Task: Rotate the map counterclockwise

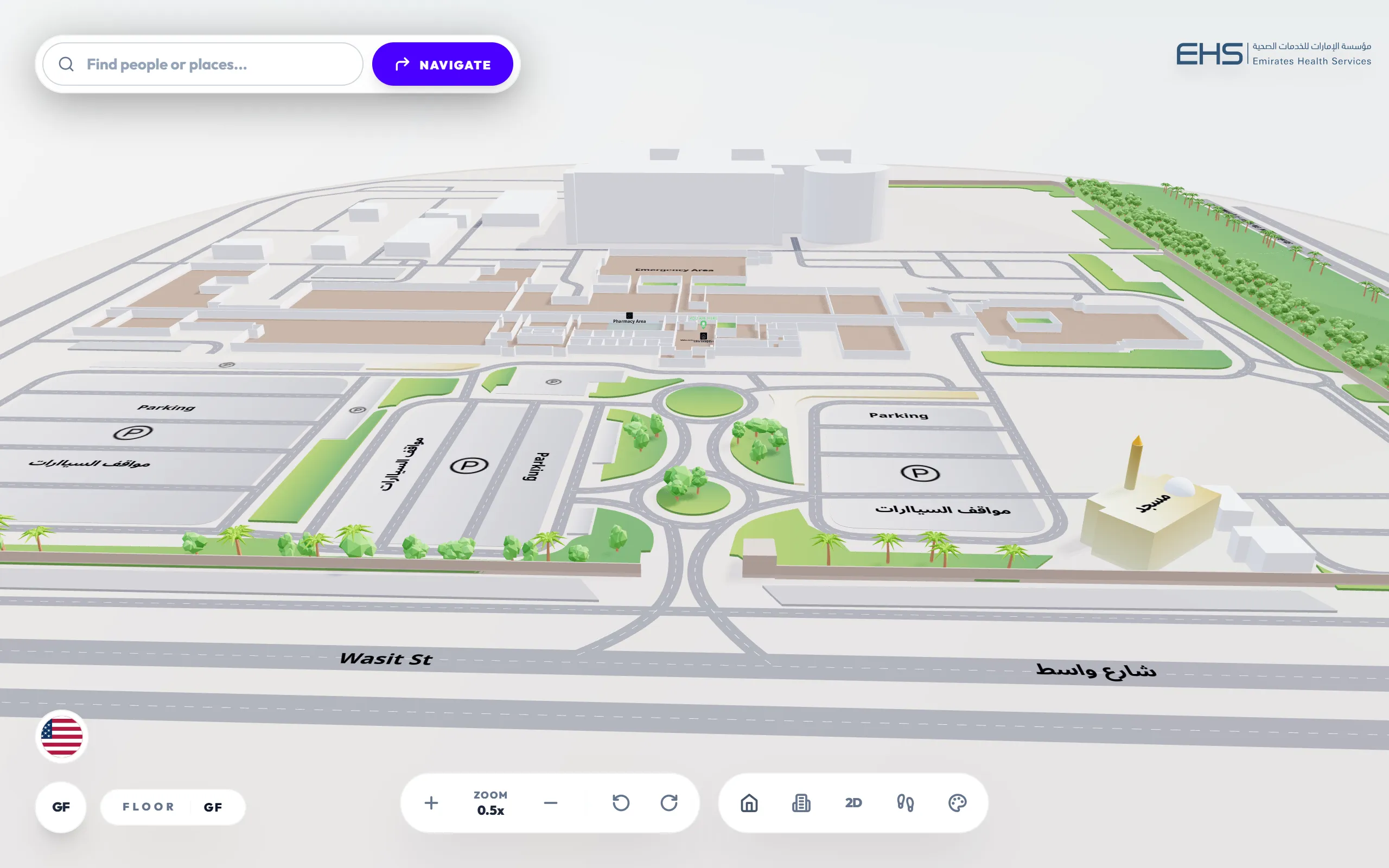Action: [621, 802]
